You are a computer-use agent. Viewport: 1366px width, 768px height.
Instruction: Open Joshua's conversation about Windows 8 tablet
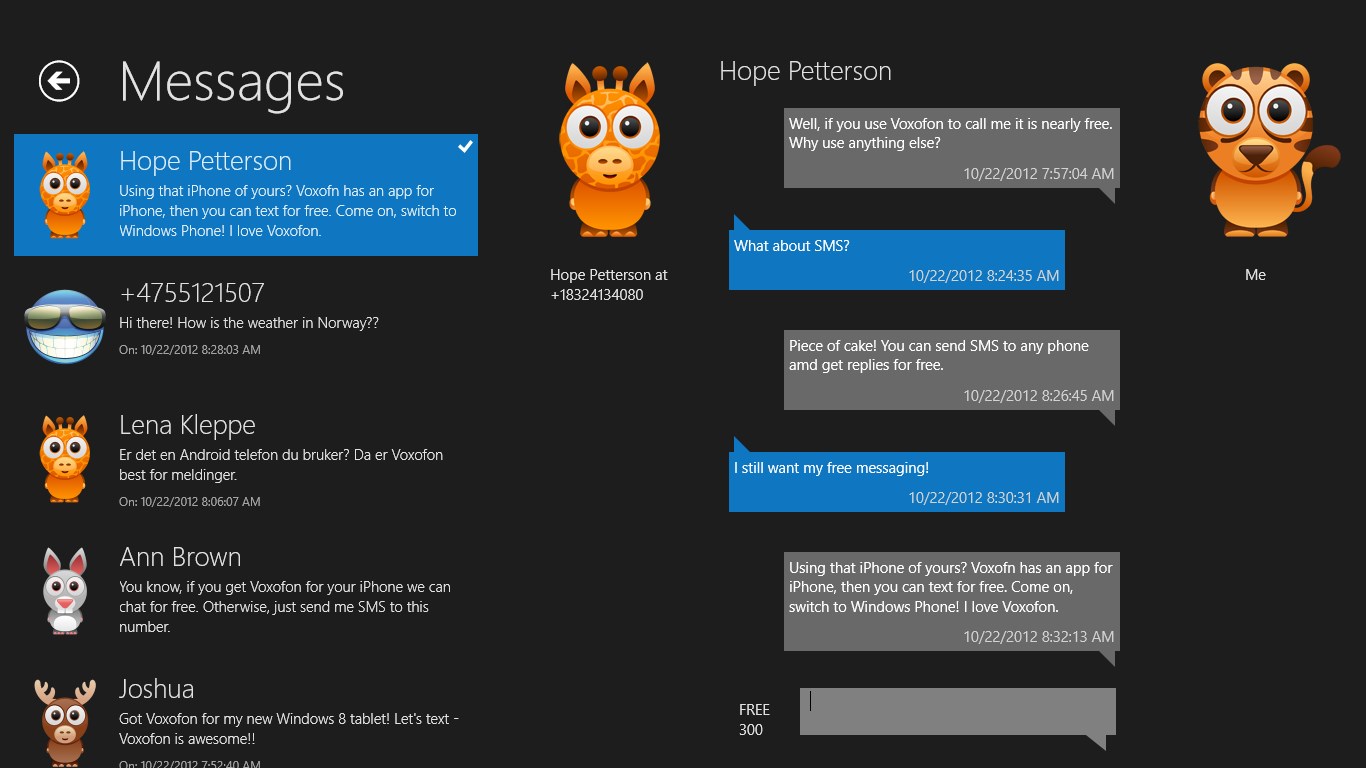[x=290, y=718]
